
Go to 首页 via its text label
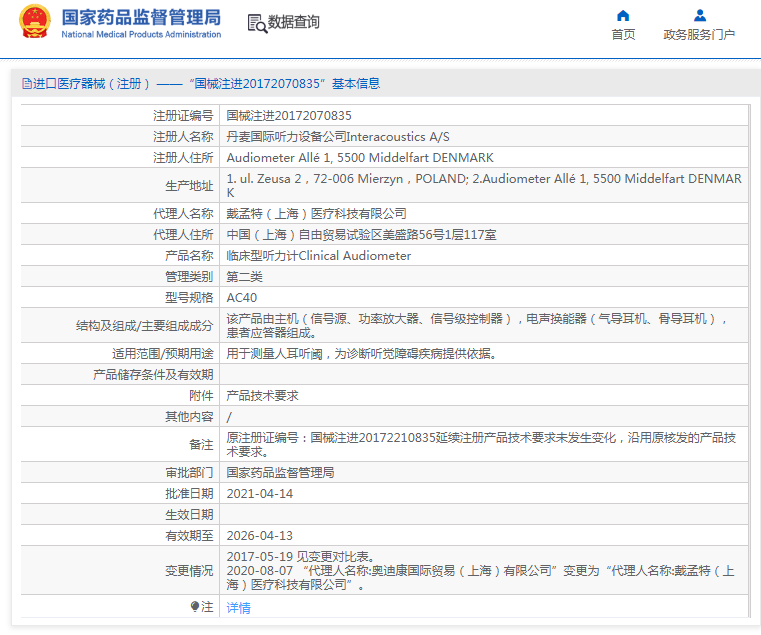pyautogui.click(x=623, y=35)
